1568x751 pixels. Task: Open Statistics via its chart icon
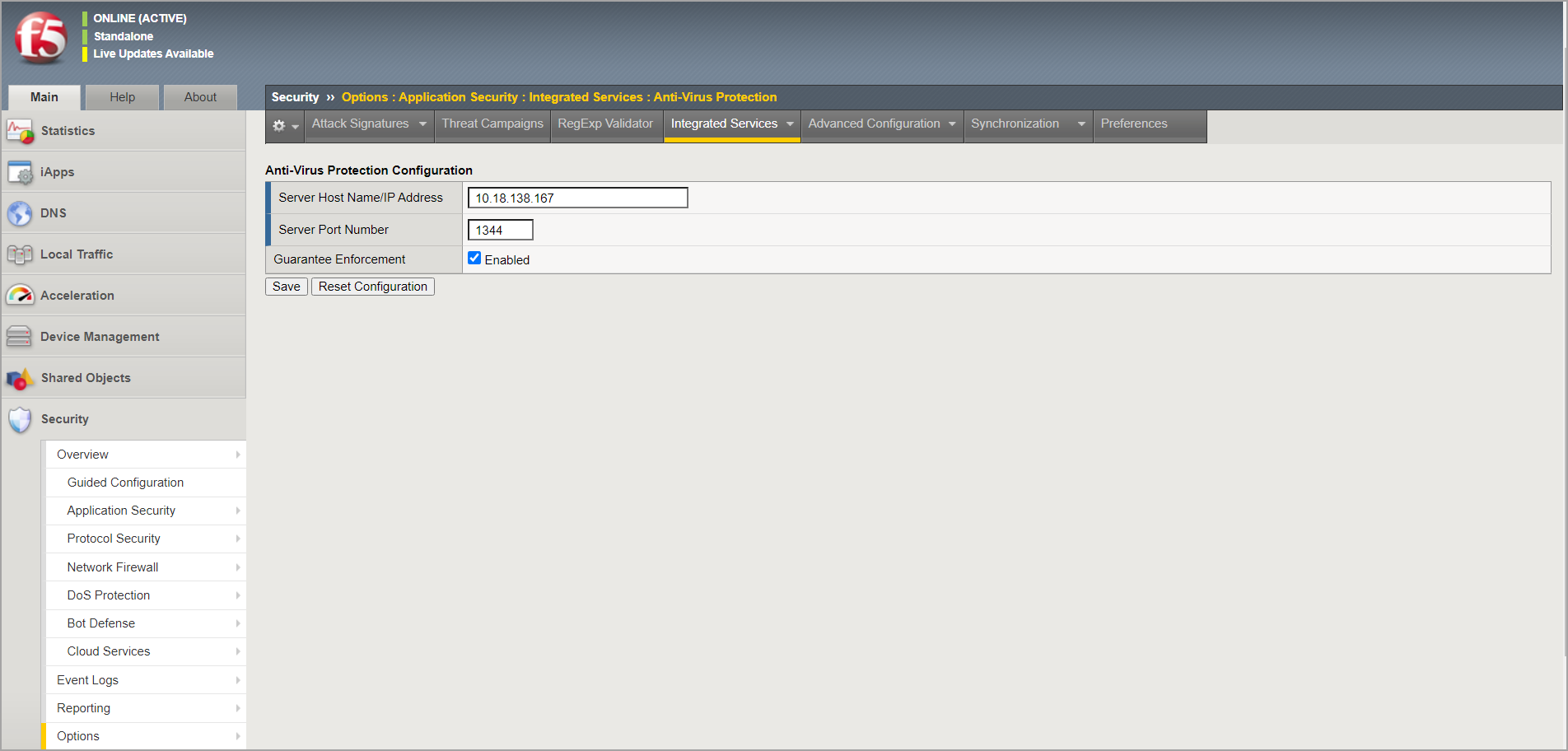pyautogui.click(x=20, y=131)
